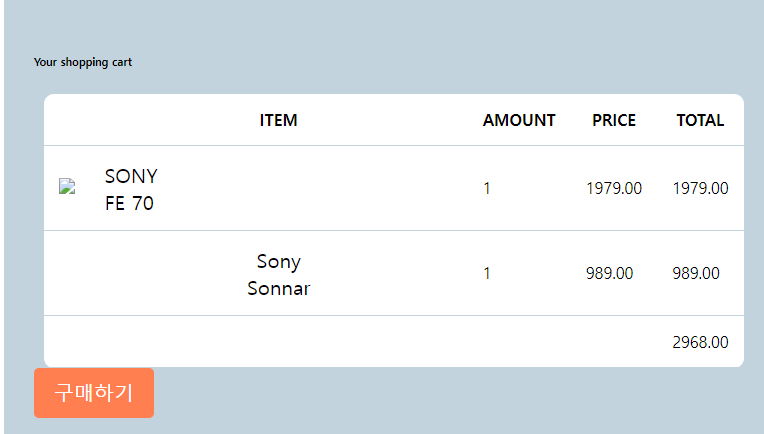This screenshot has height=434, width=764.
Task: Click the TOTAL column header
Action: (x=700, y=120)
